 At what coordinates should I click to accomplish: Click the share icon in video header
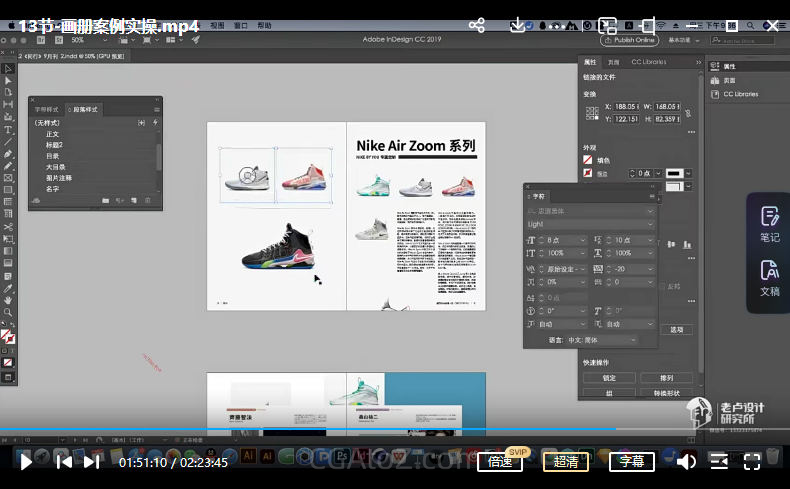click(477, 25)
